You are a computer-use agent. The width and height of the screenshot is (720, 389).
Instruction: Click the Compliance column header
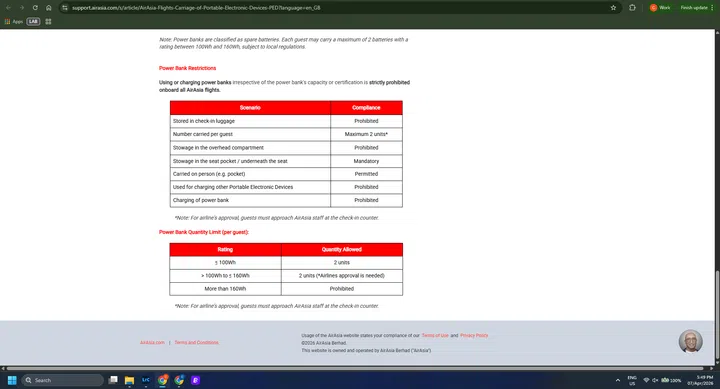click(366, 107)
